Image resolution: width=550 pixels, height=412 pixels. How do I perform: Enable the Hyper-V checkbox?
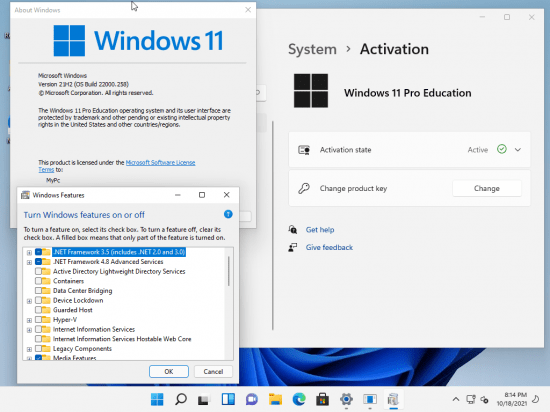[38, 320]
